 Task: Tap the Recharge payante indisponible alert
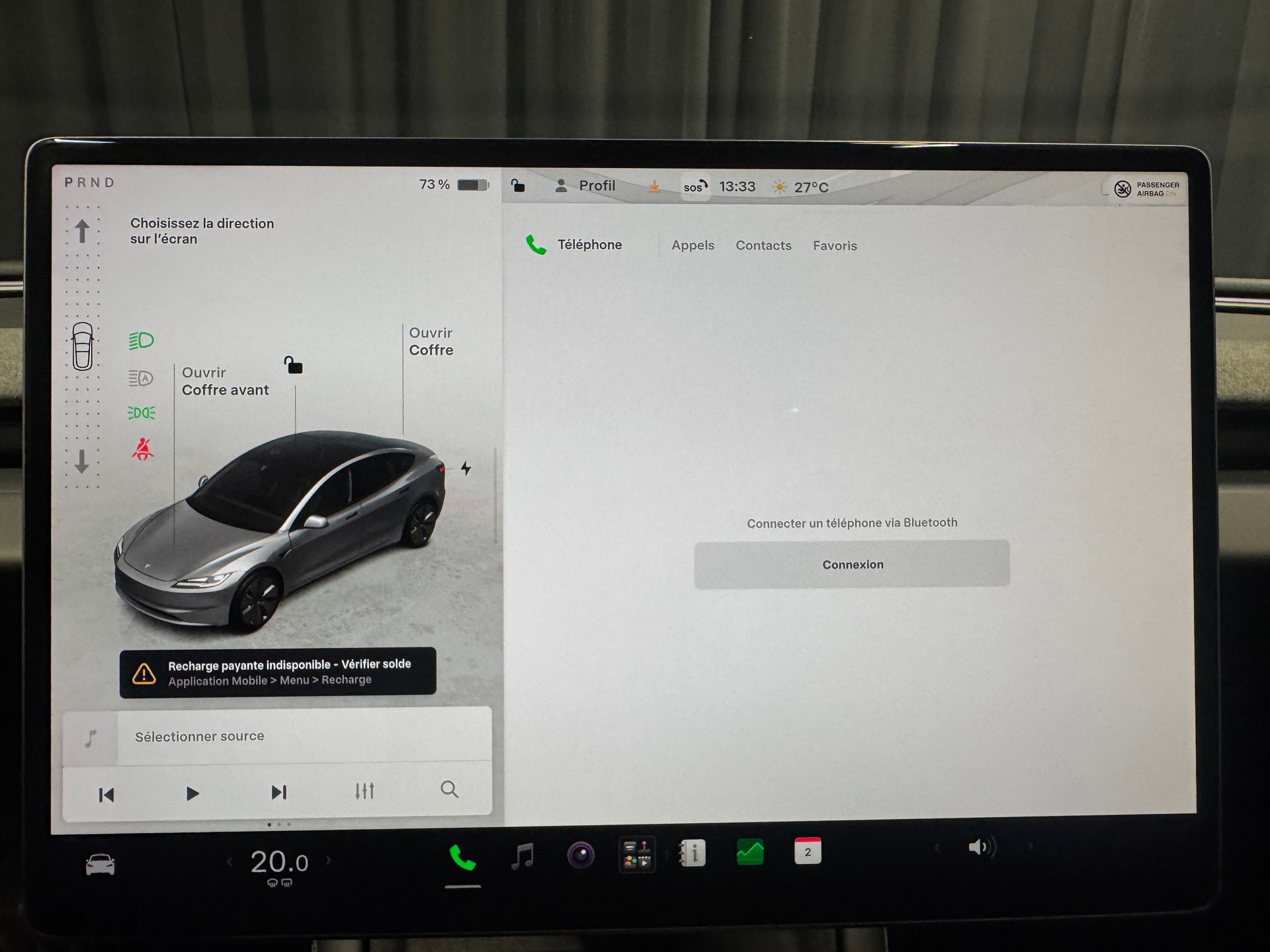[278, 672]
